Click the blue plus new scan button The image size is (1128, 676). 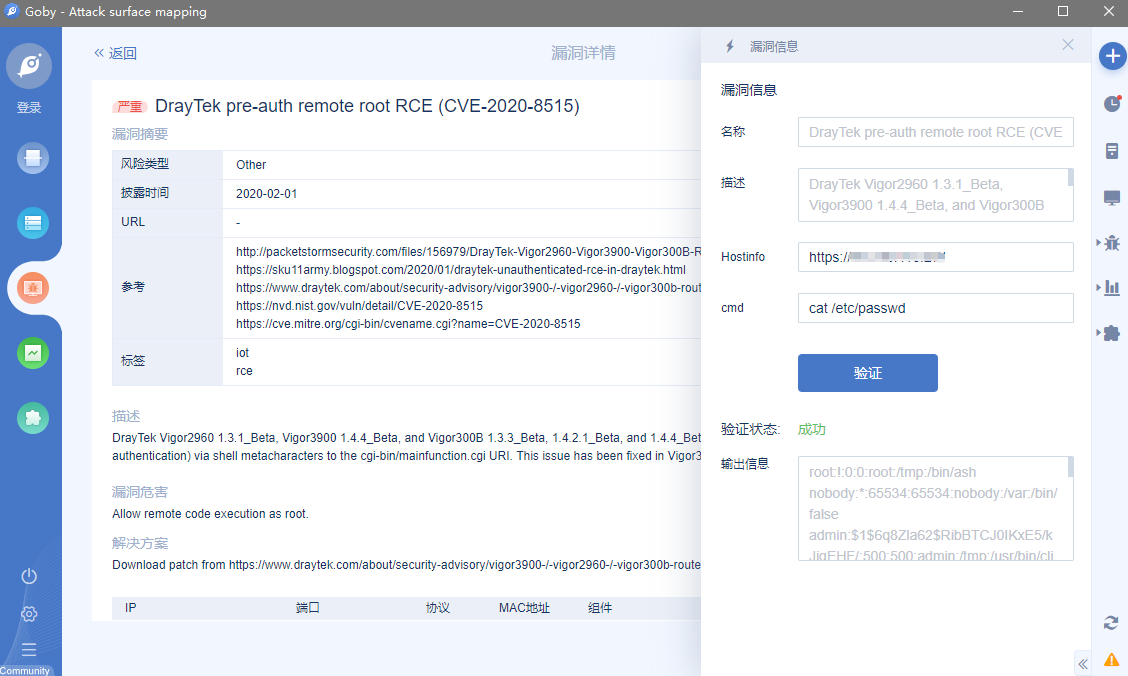point(1112,56)
